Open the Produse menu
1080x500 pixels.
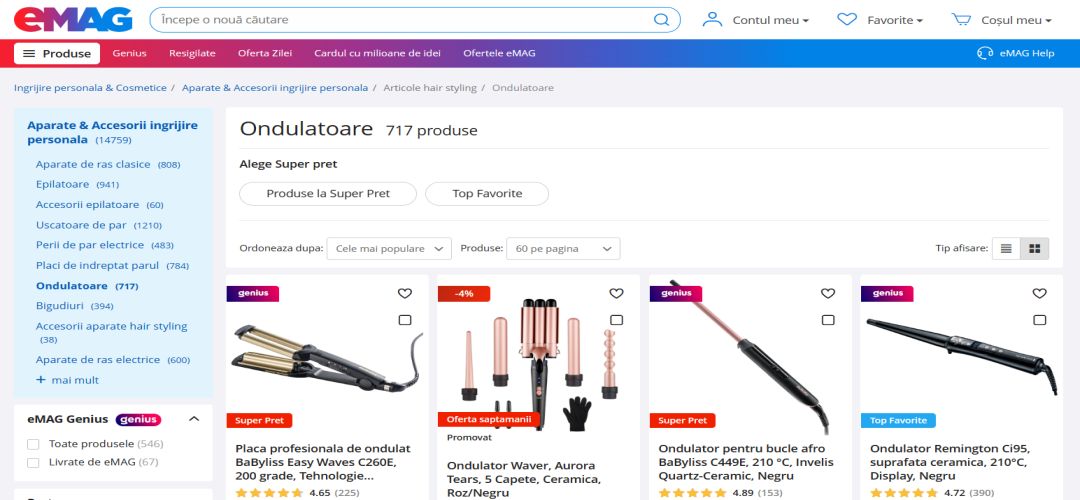[x=57, y=53]
